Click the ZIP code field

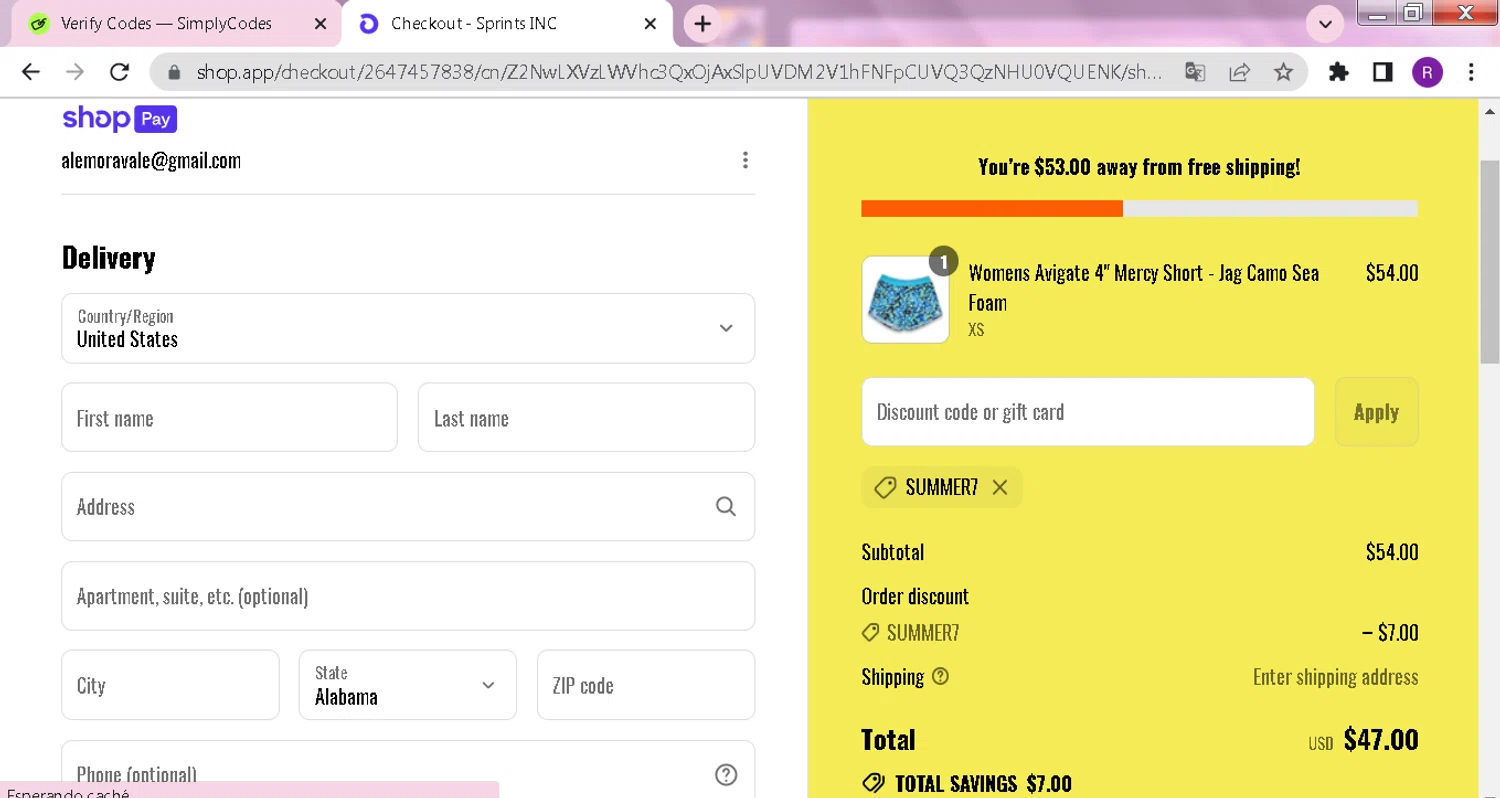pos(646,685)
